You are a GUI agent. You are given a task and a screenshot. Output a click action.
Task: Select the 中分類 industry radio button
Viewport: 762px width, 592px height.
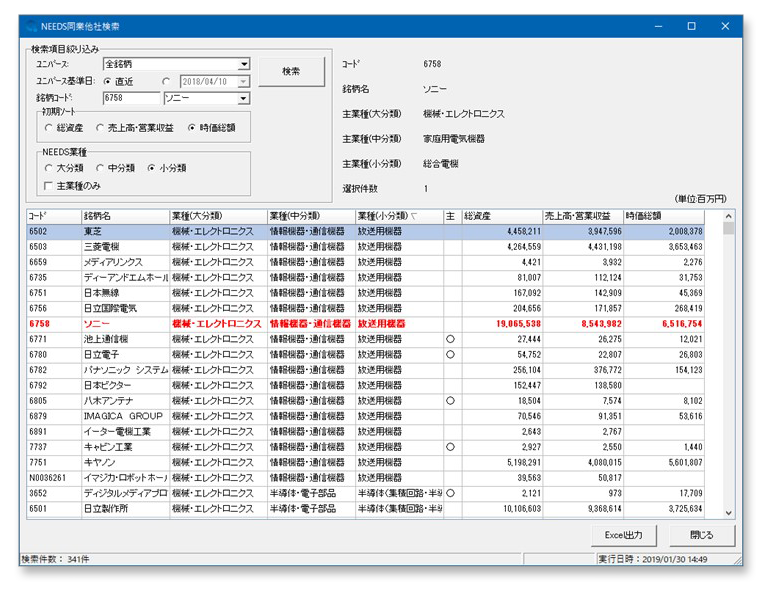tap(100, 168)
